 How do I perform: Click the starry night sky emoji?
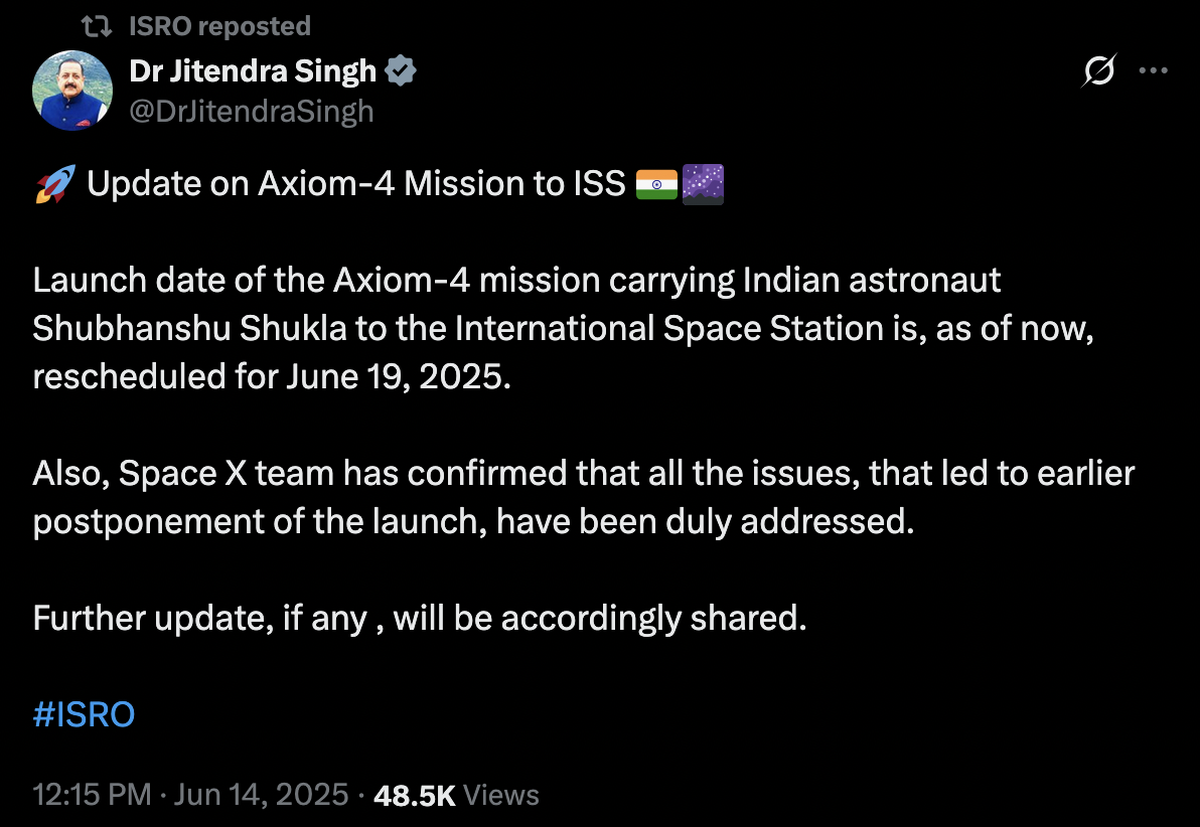point(702,185)
